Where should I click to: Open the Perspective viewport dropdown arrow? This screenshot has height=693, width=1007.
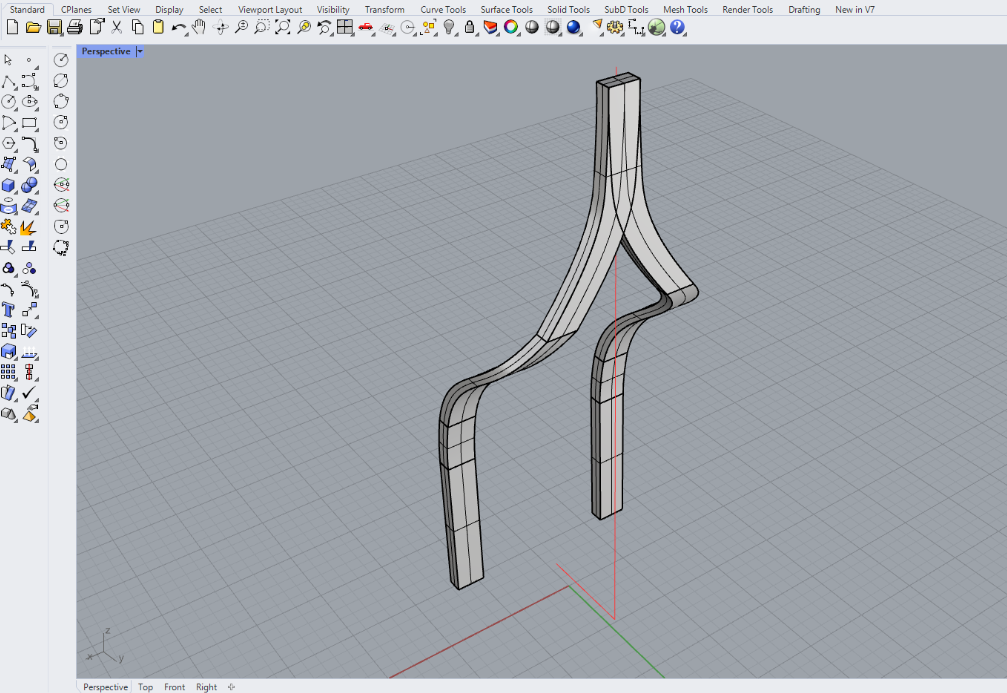click(x=139, y=51)
